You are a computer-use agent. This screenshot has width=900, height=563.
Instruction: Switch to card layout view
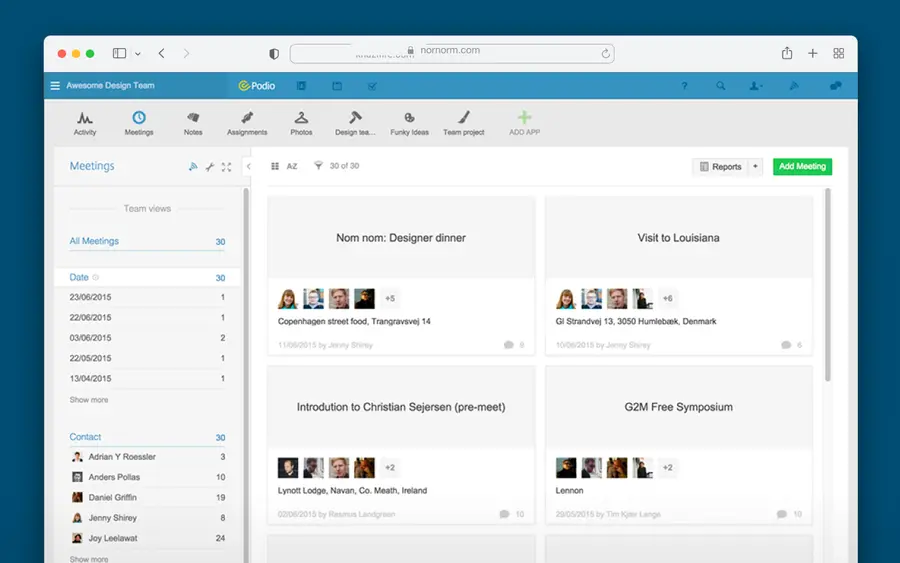click(275, 166)
